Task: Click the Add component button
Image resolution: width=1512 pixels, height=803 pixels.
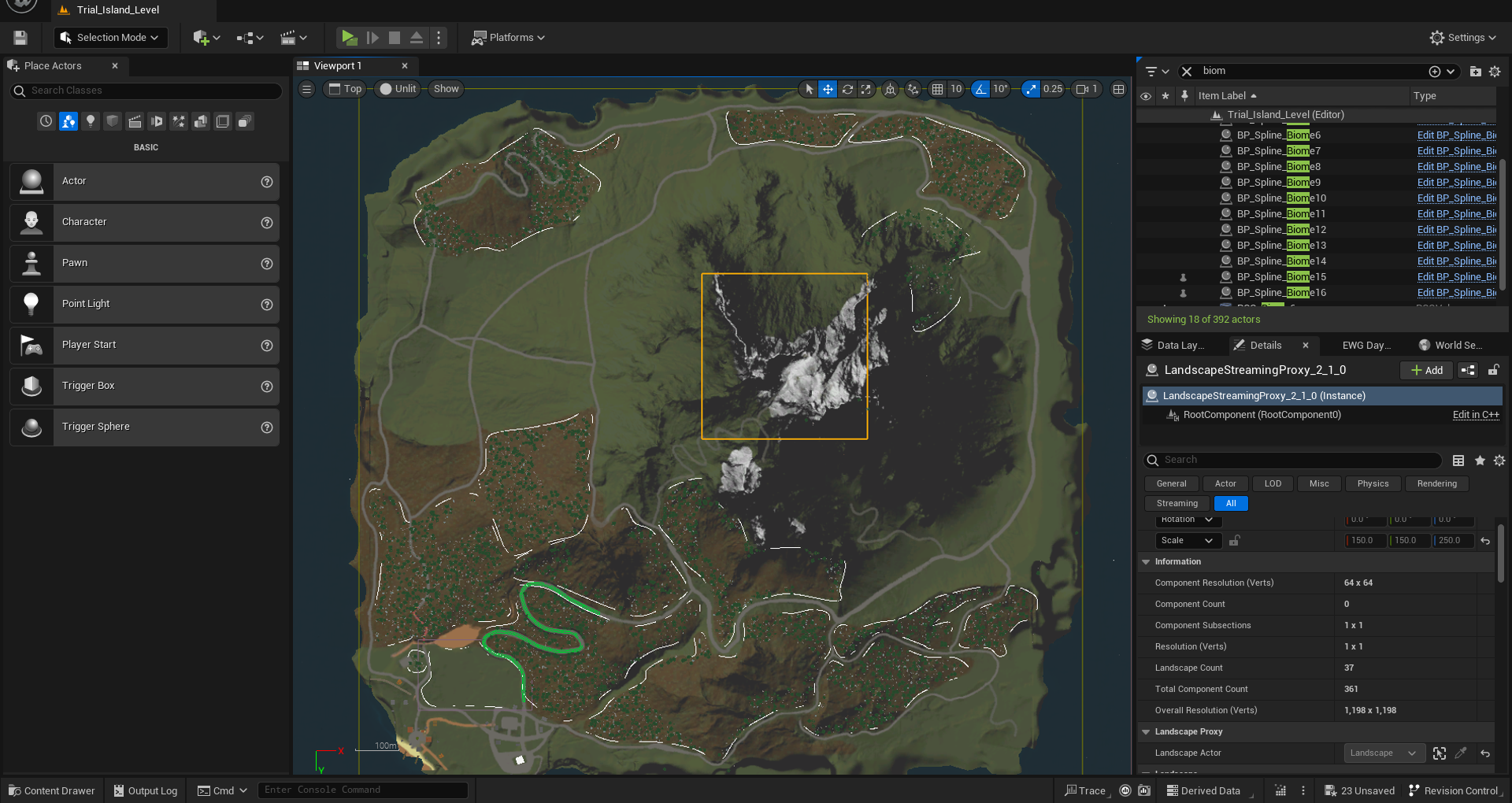Action: 1427,371
